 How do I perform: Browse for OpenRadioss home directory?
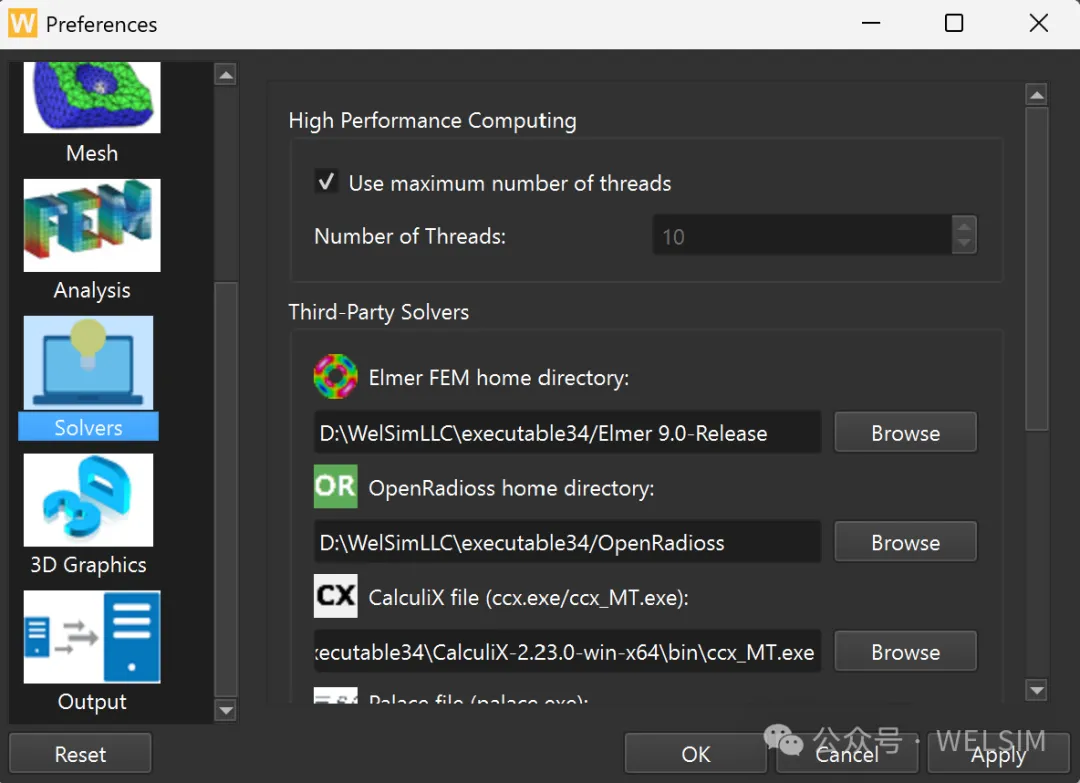pos(905,542)
